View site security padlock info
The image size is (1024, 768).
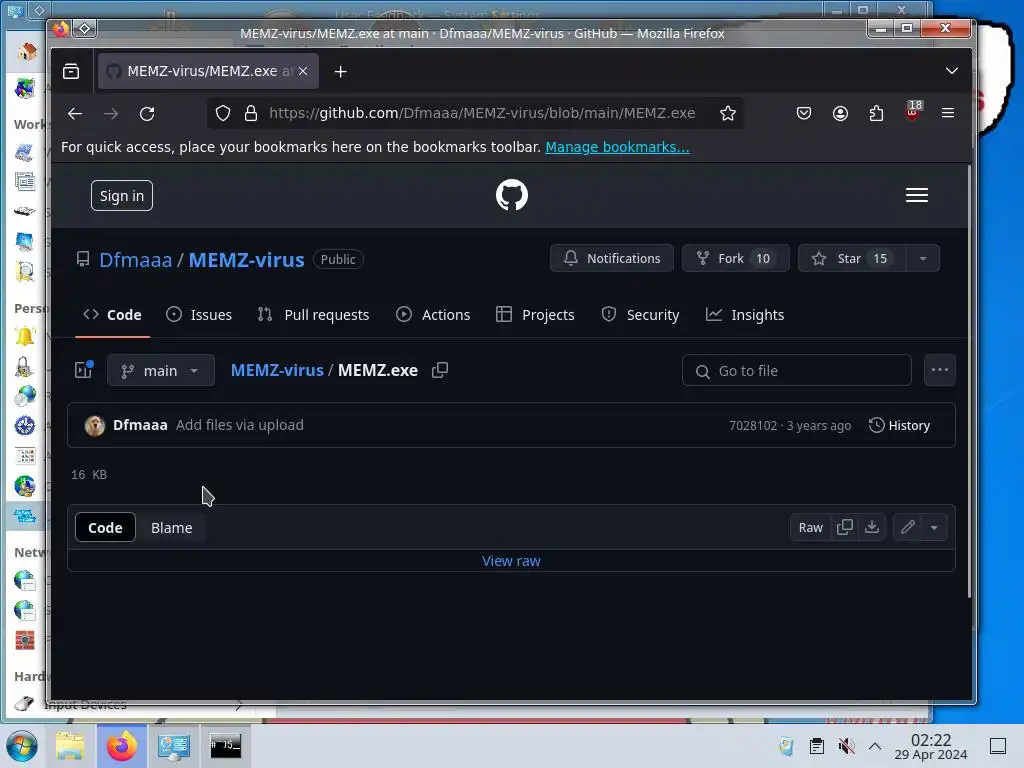point(251,113)
